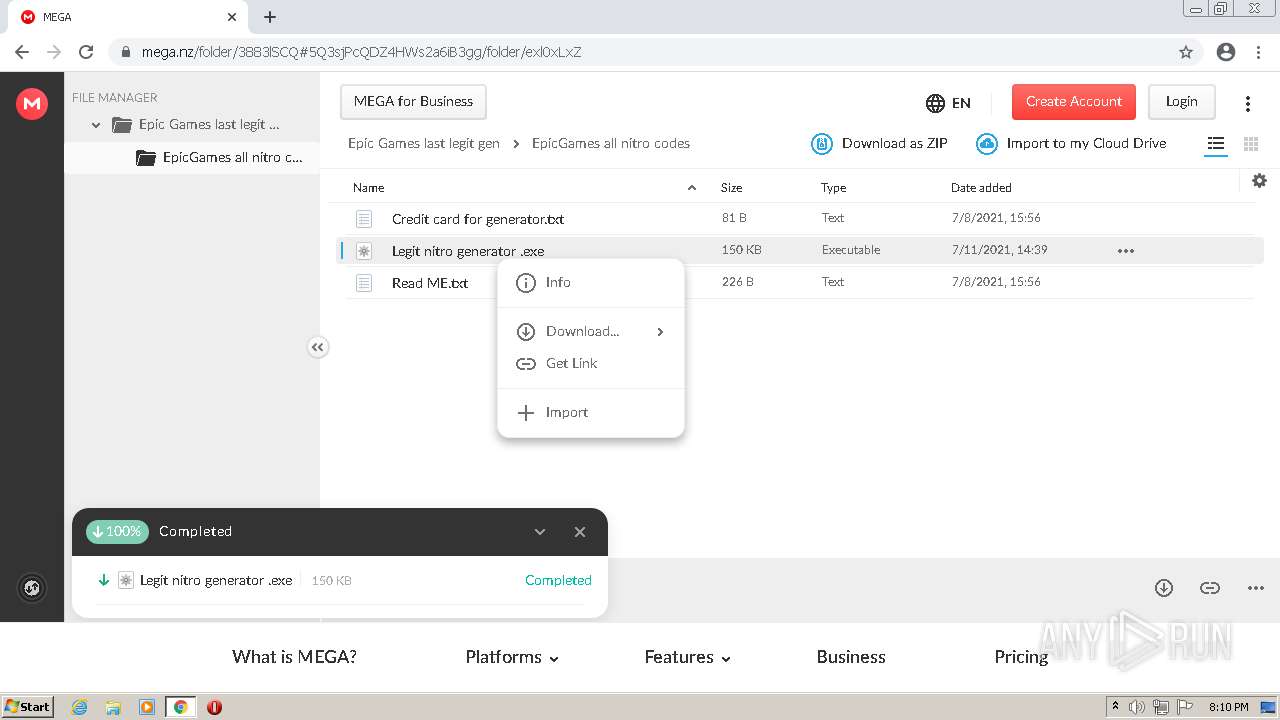1280x720 pixels.
Task: Toggle the Name sort direction arrow
Action: click(x=692, y=187)
